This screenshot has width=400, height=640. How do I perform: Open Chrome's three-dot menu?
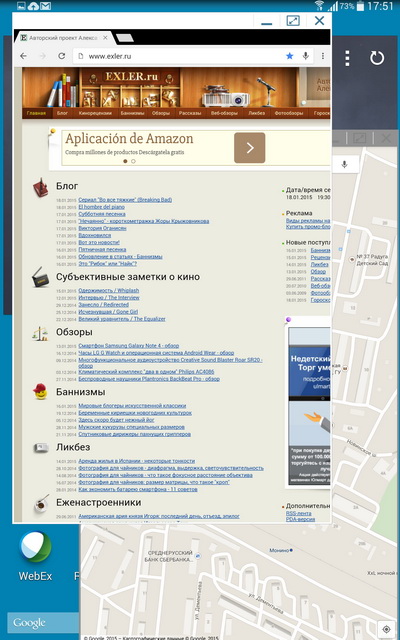point(323,56)
